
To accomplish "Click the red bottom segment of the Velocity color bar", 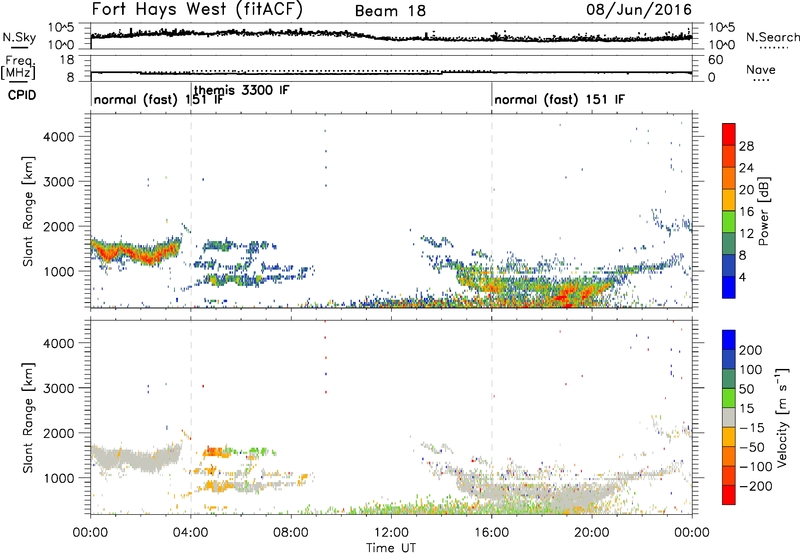I will point(729,495).
